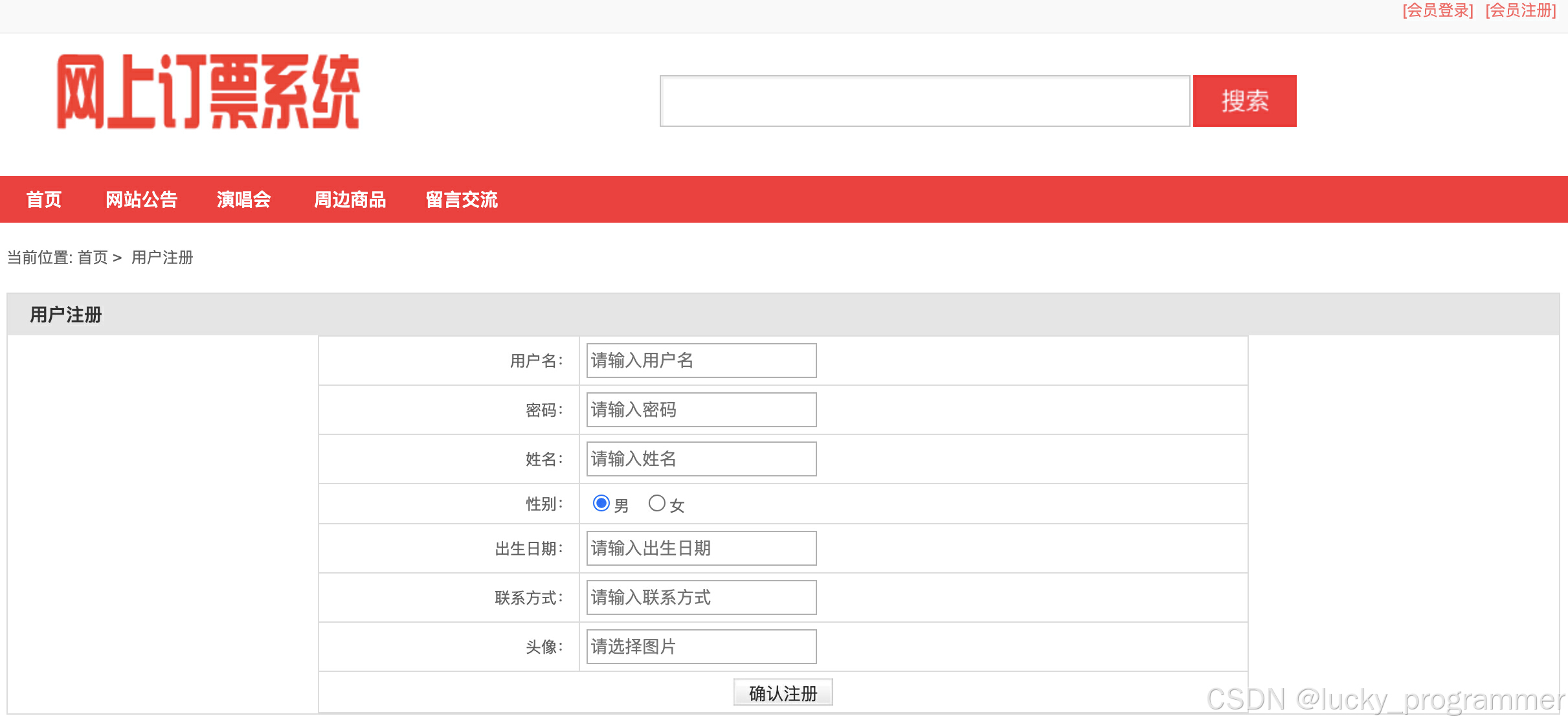Image resolution: width=1568 pixels, height=725 pixels.
Task: Select the 女 gender radio button
Action: click(x=656, y=503)
